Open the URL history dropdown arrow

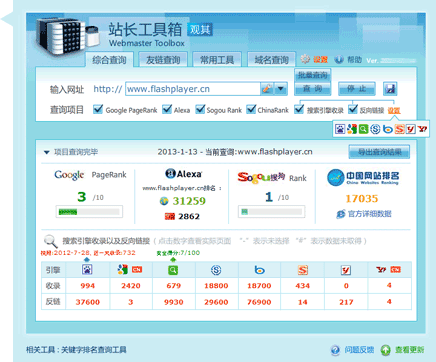(281, 89)
